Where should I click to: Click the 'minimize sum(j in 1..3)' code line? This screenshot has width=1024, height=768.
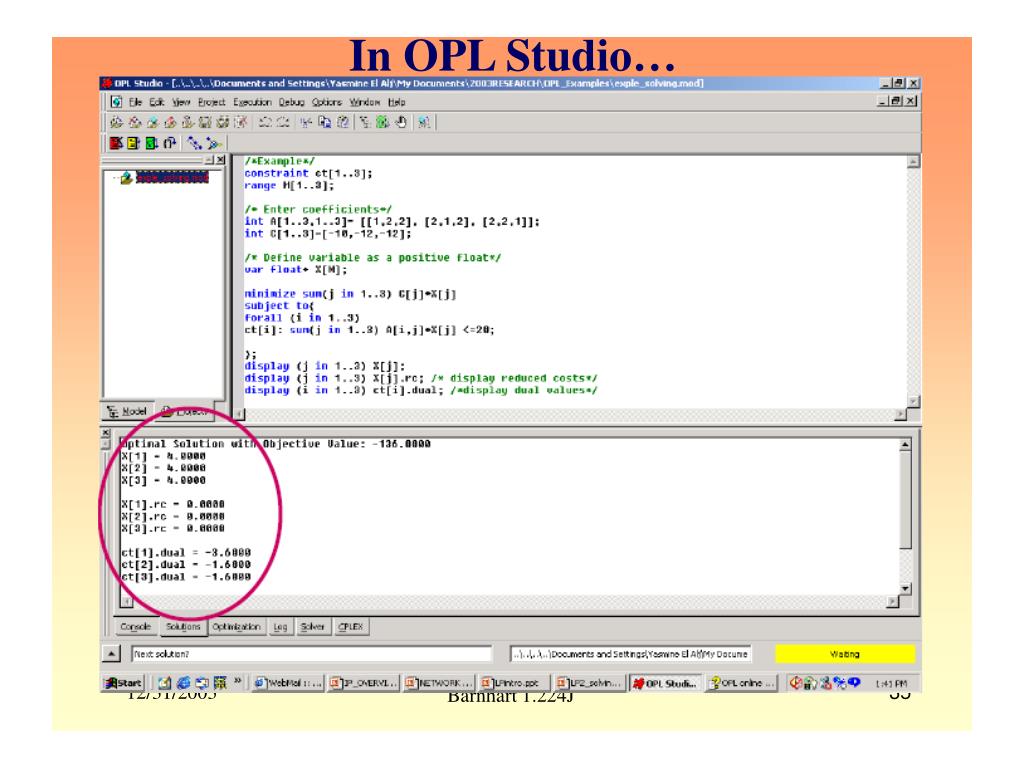tap(350, 294)
